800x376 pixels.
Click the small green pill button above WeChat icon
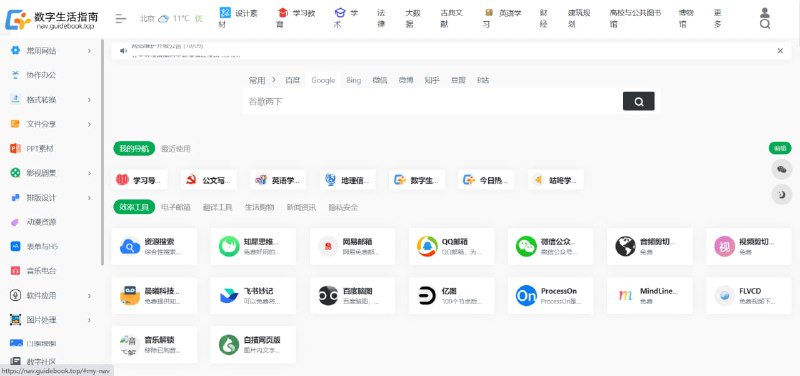pyautogui.click(x=780, y=148)
